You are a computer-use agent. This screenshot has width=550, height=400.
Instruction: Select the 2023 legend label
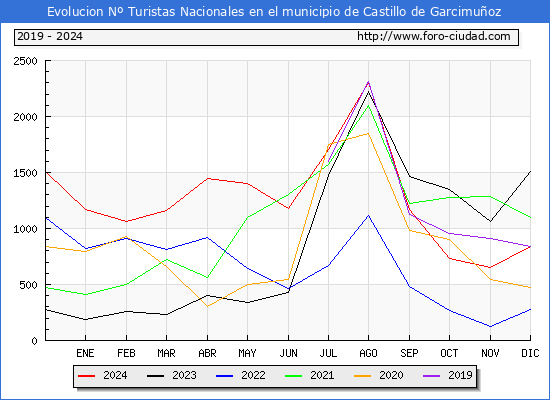pyautogui.click(x=184, y=375)
